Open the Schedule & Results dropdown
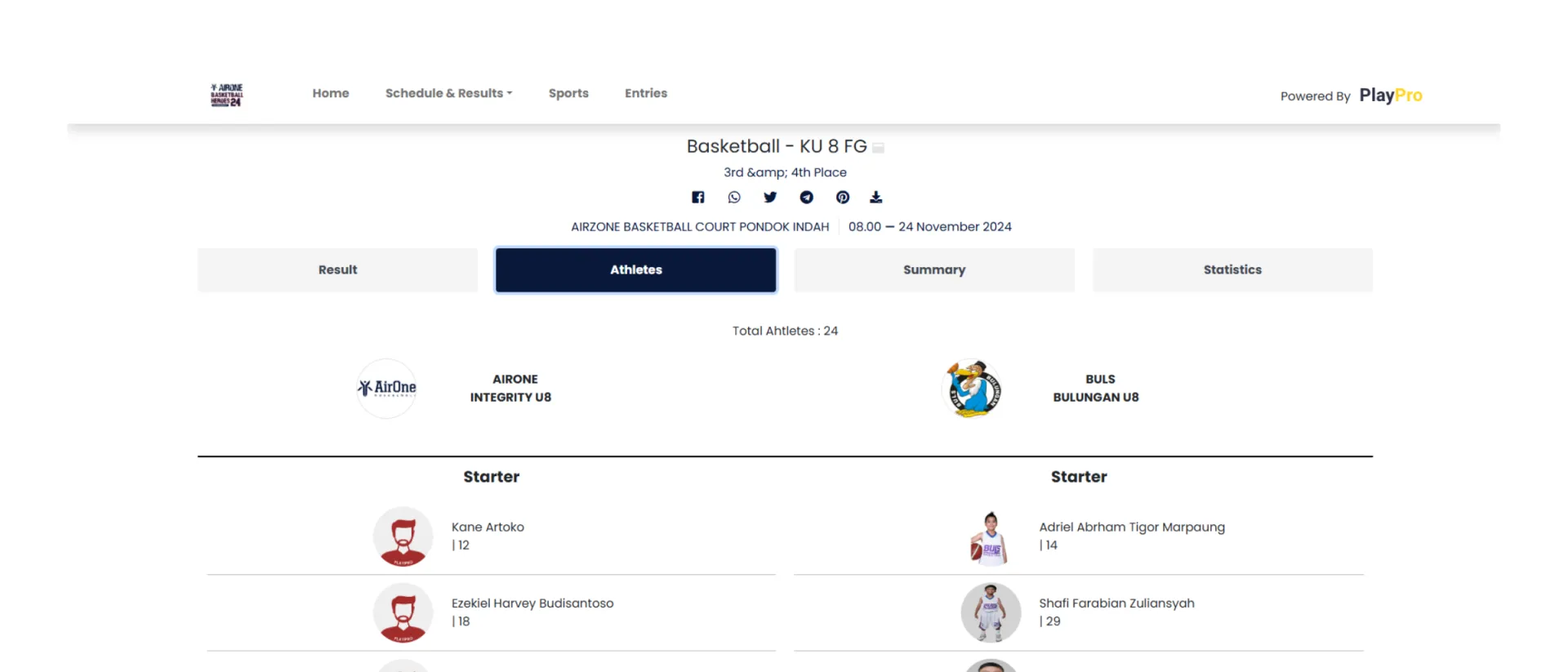The width and height of the screenshot is (1568, 672). click(448, 93)
